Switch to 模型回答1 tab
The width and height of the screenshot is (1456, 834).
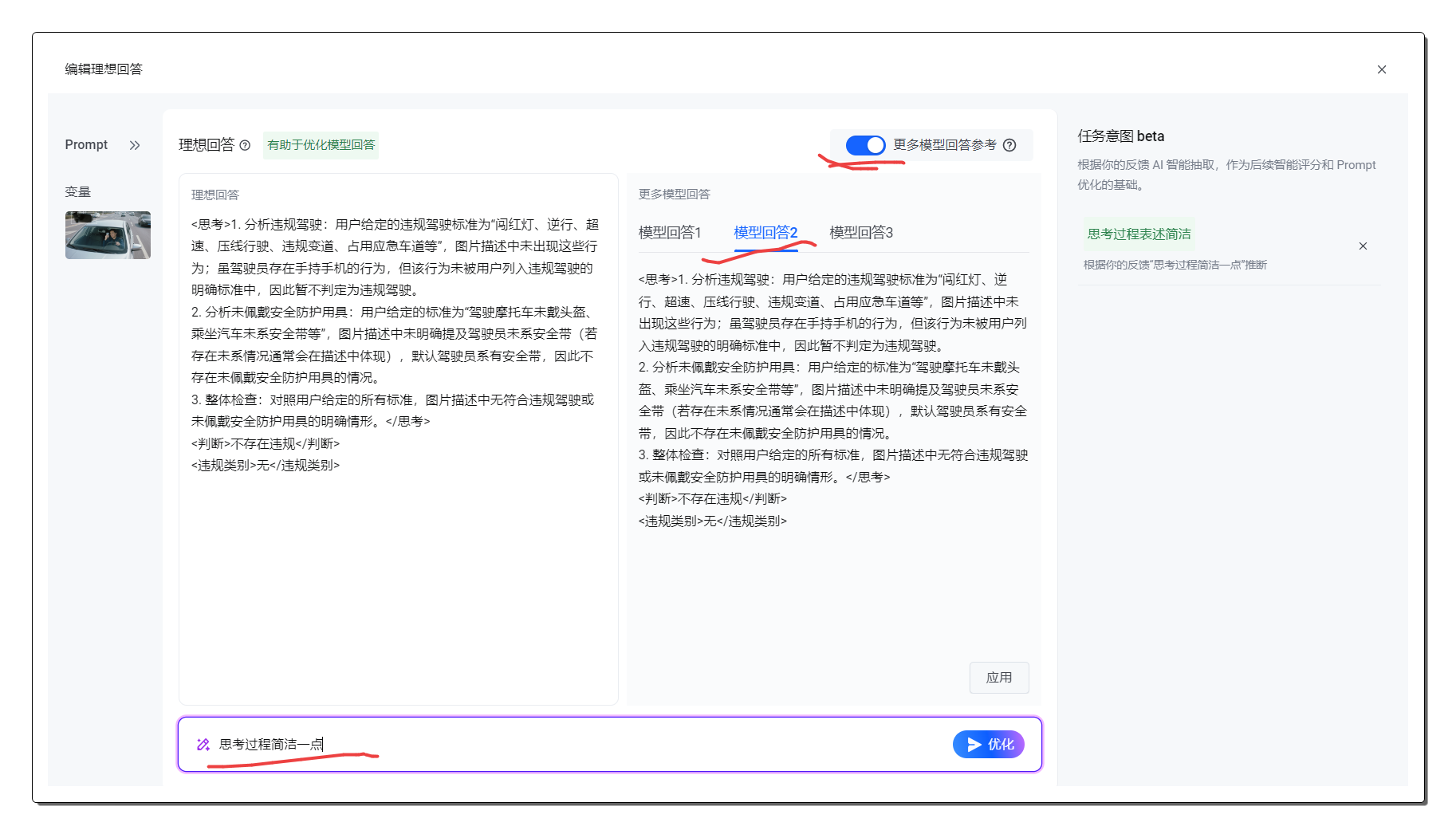(670, 232)
